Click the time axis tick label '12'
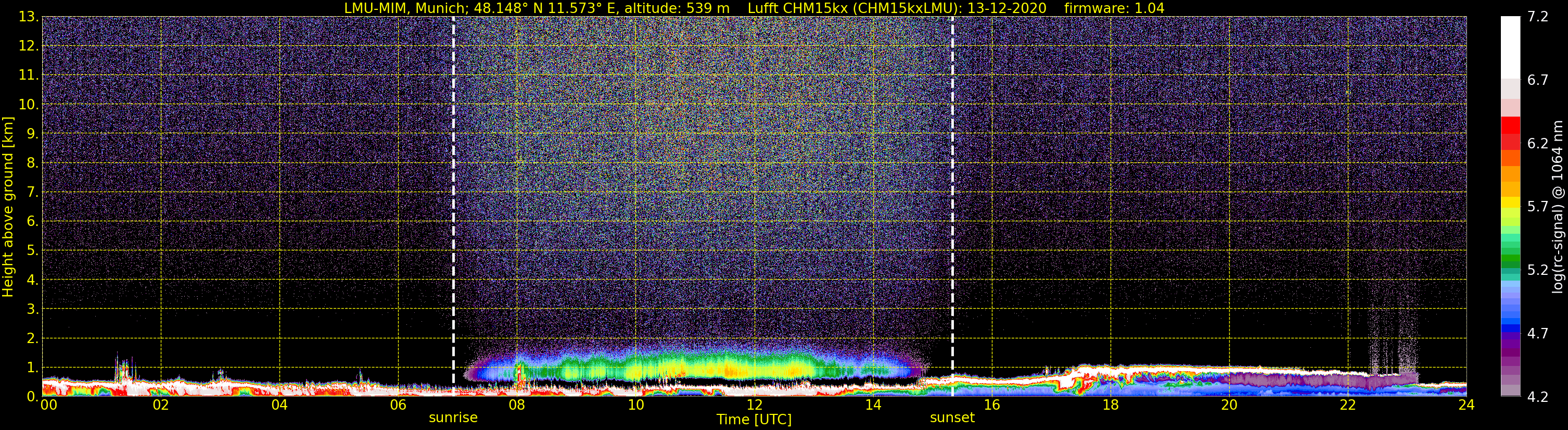 click(x=754, y=405)
